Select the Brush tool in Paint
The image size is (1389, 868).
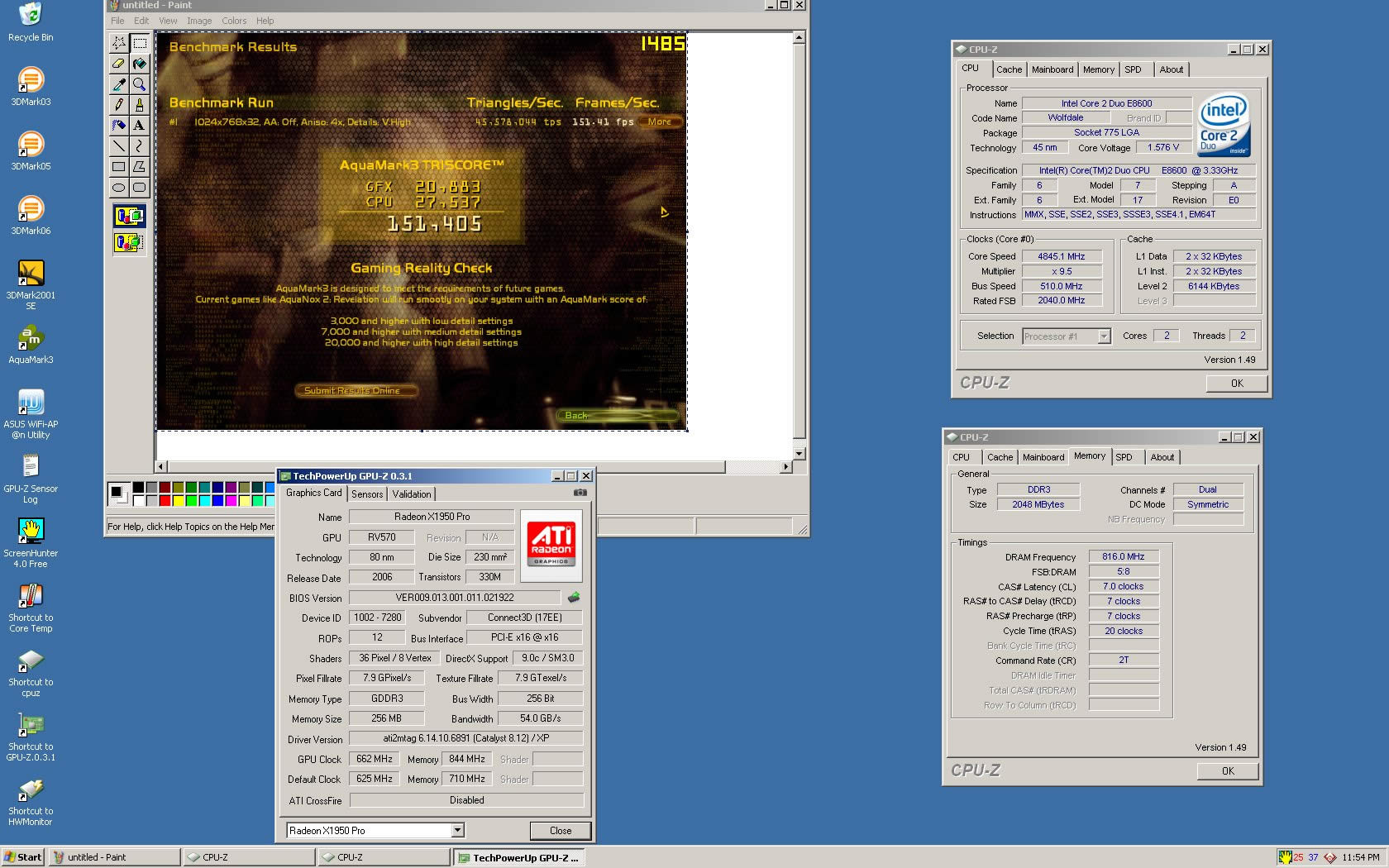pos(140,105)
